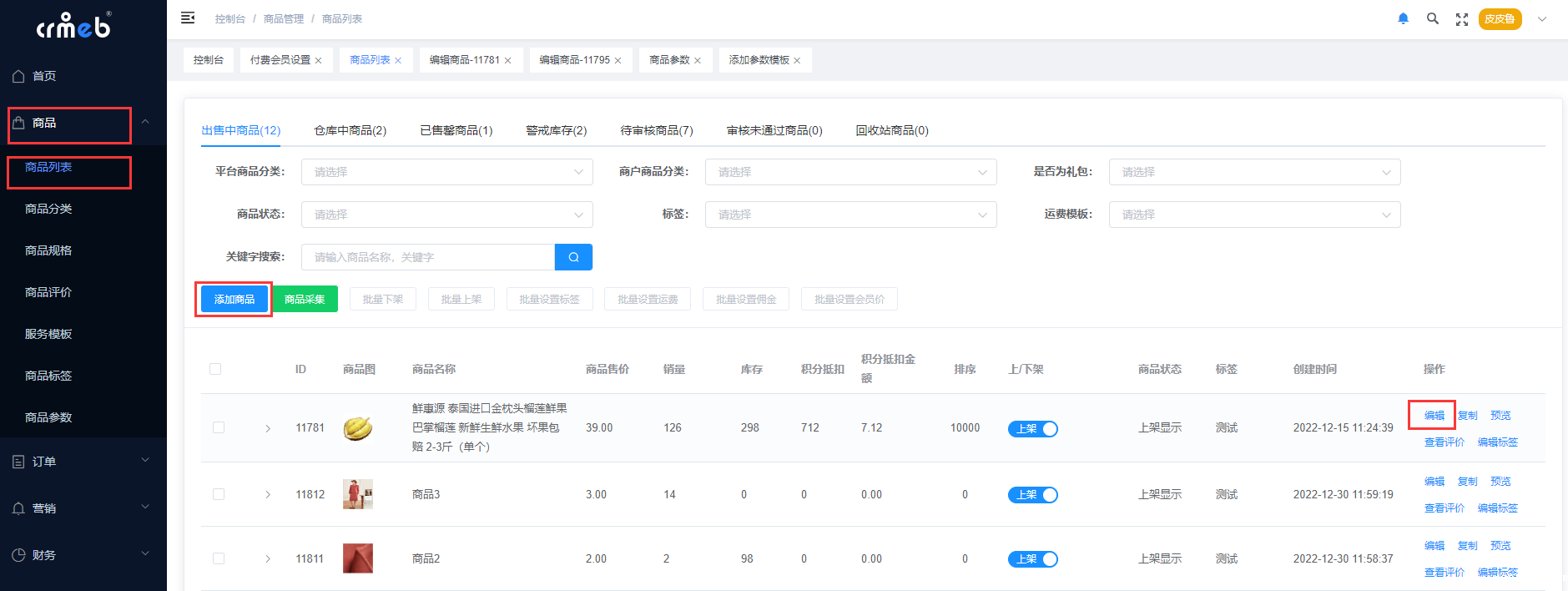Check the select-all header checkbox
This screenshot has height=591, width=1568.
pyautogui.click(x=215, y=369)
